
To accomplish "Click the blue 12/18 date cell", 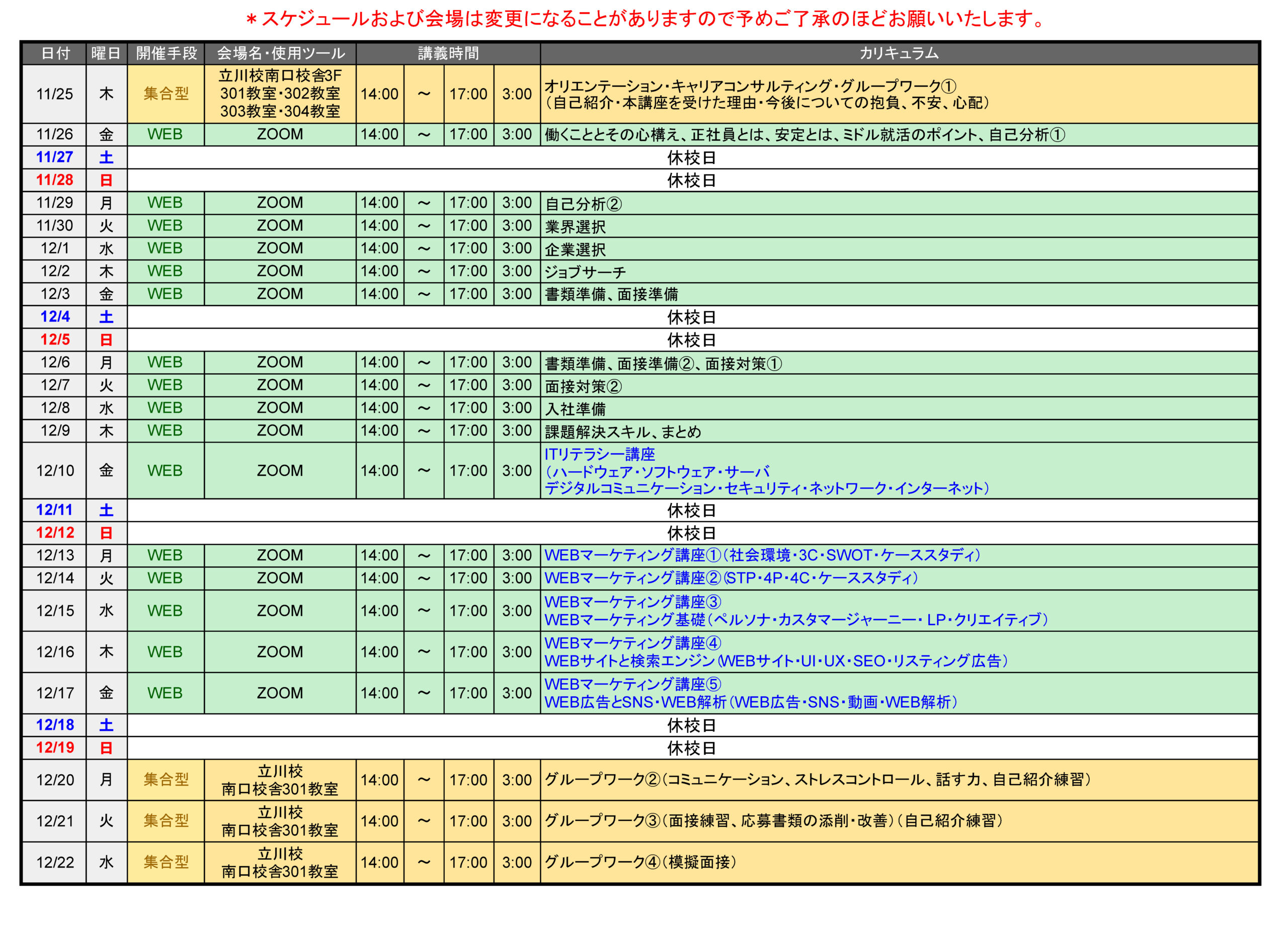I will (x=54, y=725).
